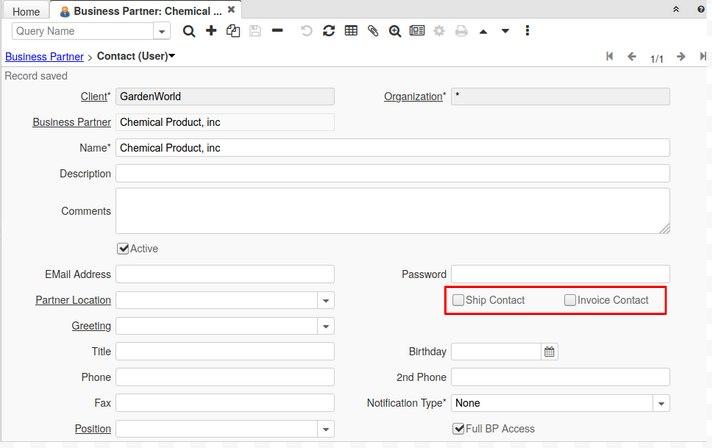Click the Find record magnifier icon
Image resolution: width=712 pixels, height=448 pixels.
(189, 31)
